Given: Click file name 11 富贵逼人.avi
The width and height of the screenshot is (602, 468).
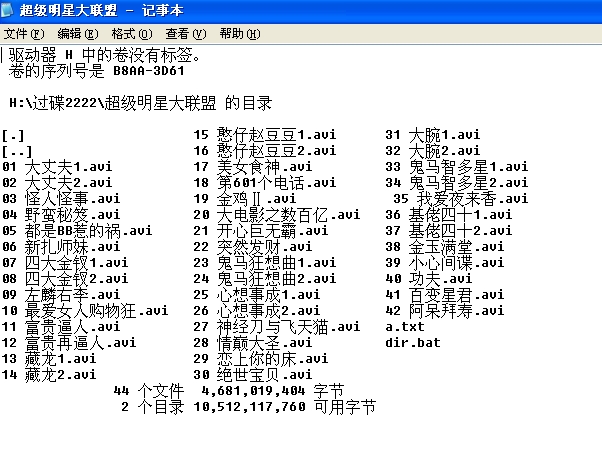Looking at the screenshot, I should point(61,327).
